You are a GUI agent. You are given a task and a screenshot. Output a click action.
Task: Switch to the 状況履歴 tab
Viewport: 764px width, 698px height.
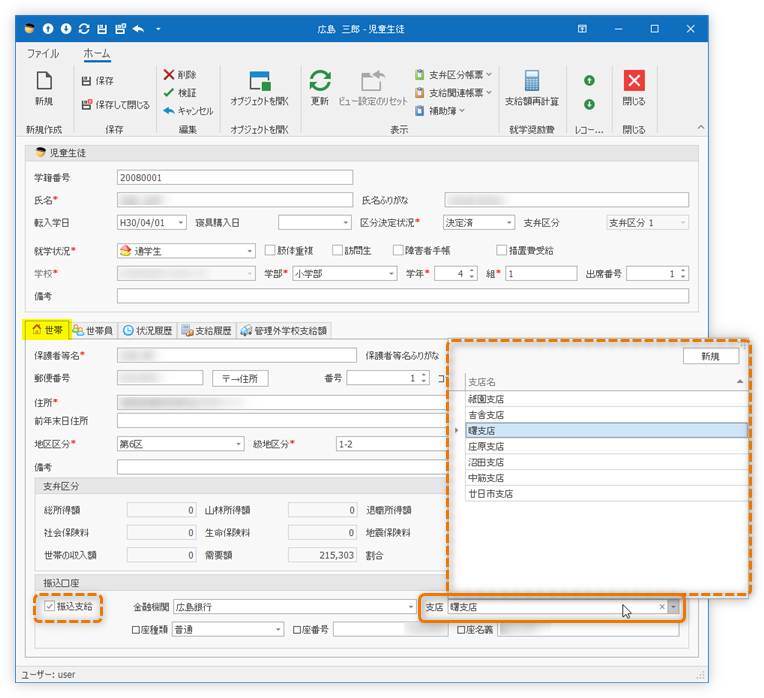(148, 331)
